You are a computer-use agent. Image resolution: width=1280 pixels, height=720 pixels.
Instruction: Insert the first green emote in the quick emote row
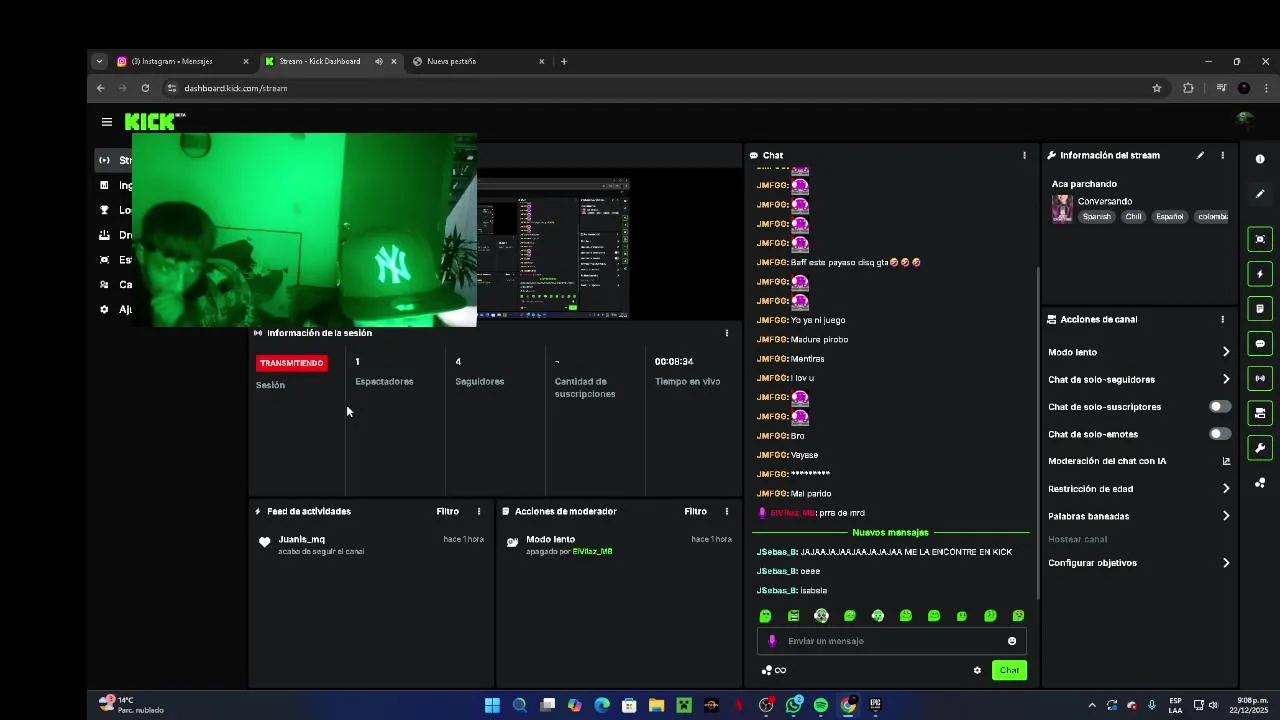coord(765,616)
